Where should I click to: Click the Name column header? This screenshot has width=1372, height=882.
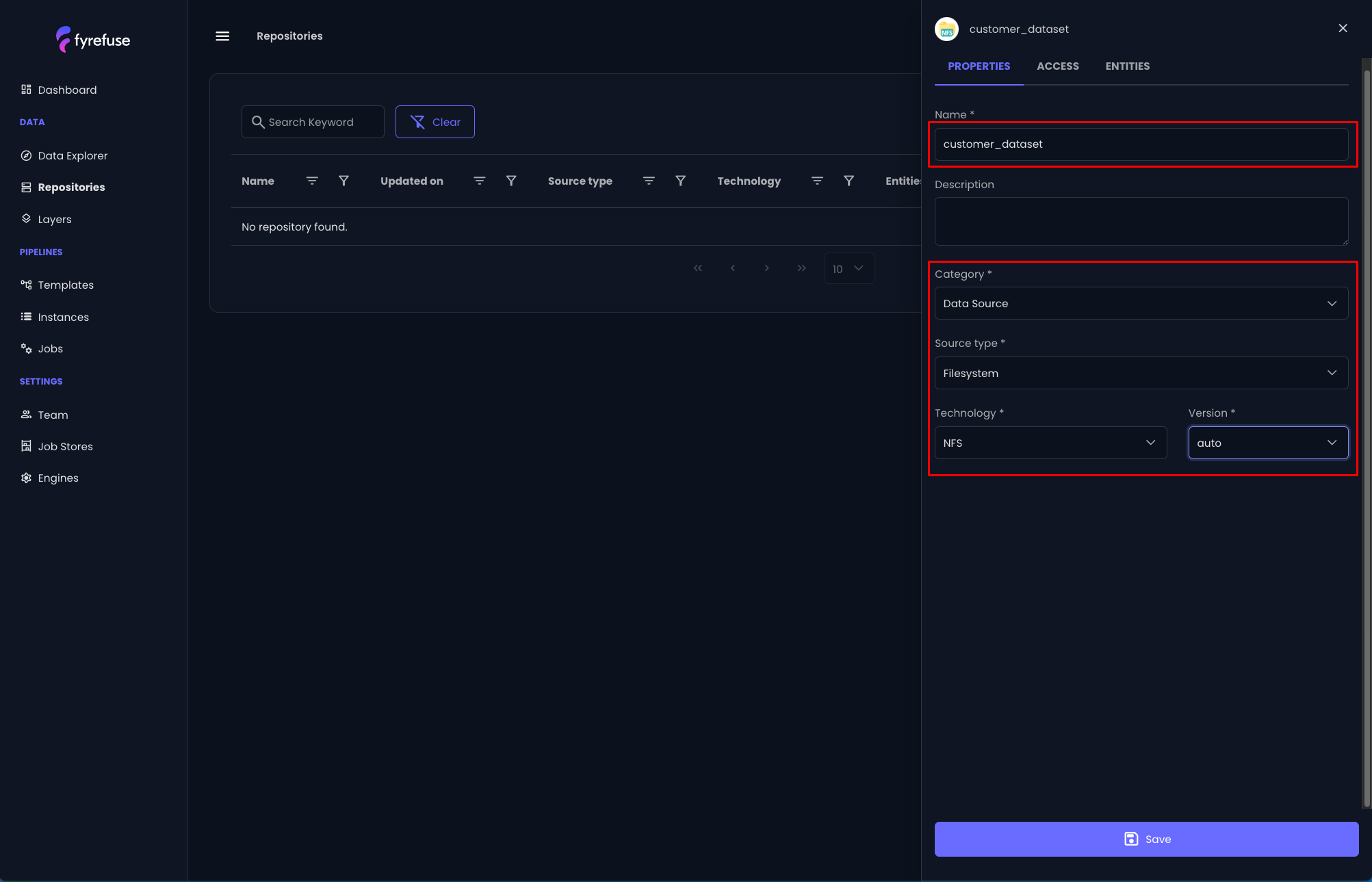tap(258, 181)
